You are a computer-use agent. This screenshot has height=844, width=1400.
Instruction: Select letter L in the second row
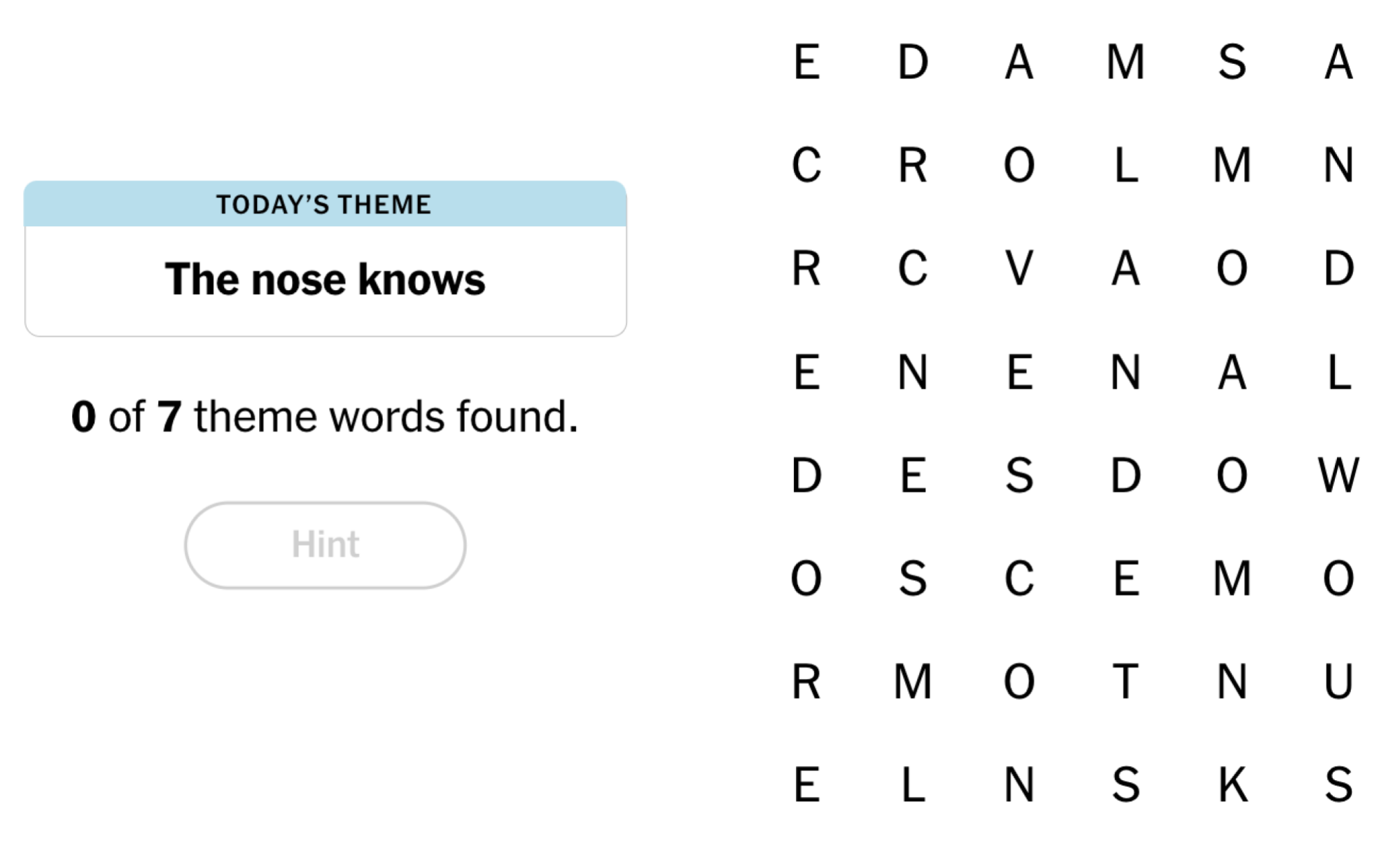coord(1126,165)
